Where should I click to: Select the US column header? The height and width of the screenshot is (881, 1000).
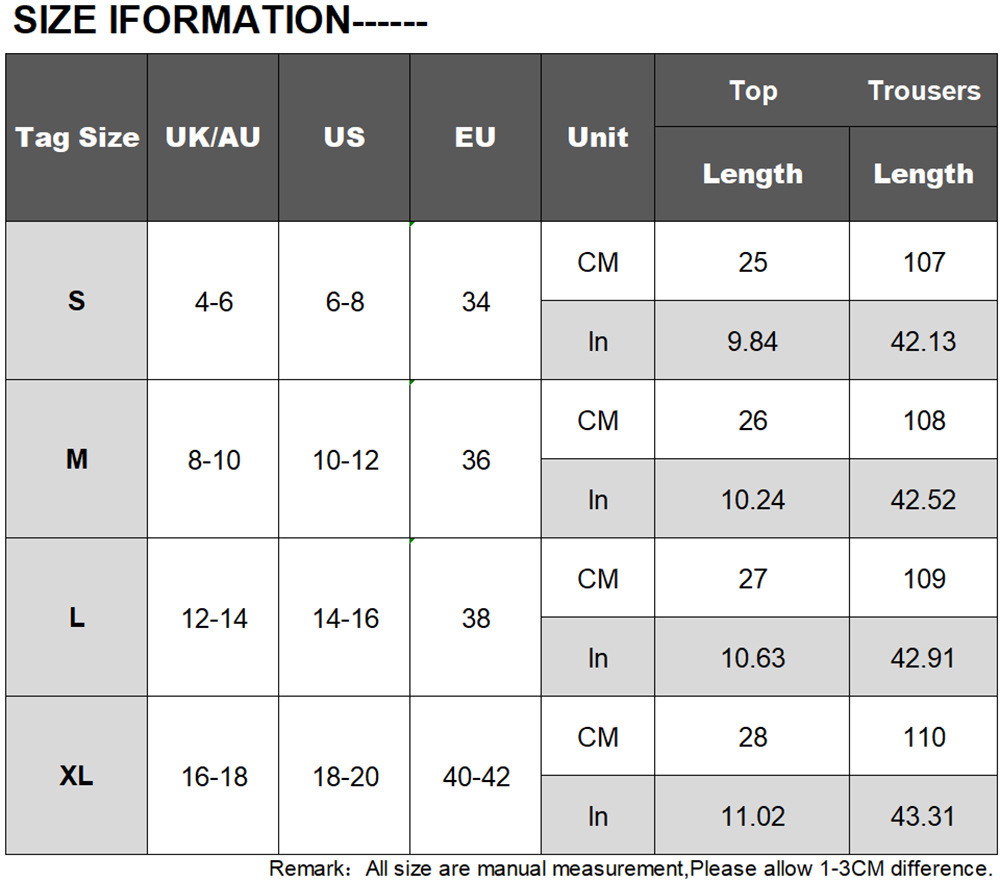tap(344, 137)
